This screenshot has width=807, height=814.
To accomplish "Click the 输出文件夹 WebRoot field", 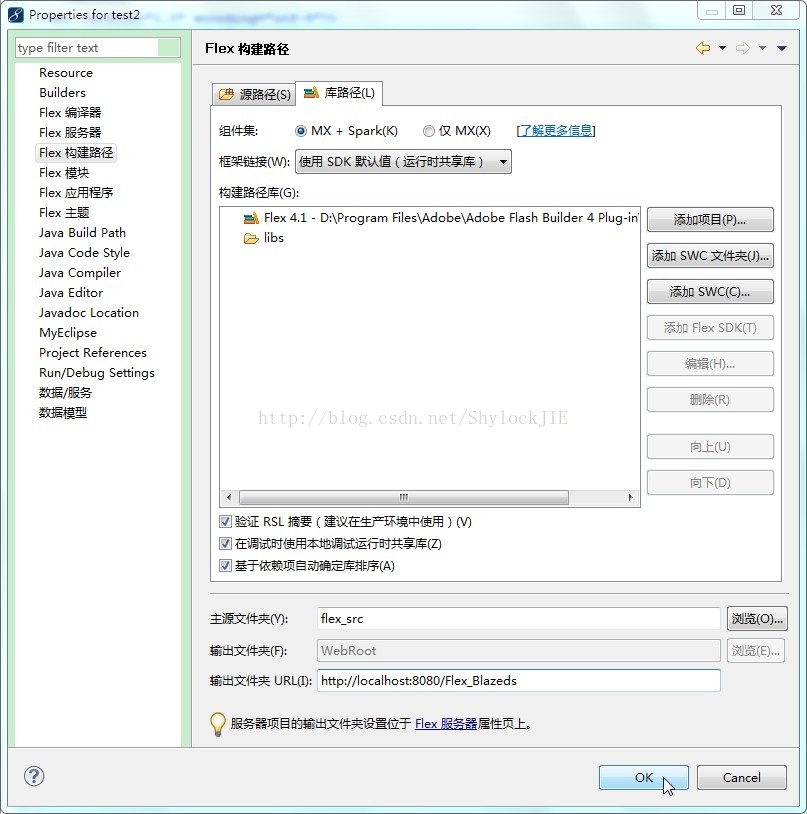I will pyautogui.click(x=518, y=650).
